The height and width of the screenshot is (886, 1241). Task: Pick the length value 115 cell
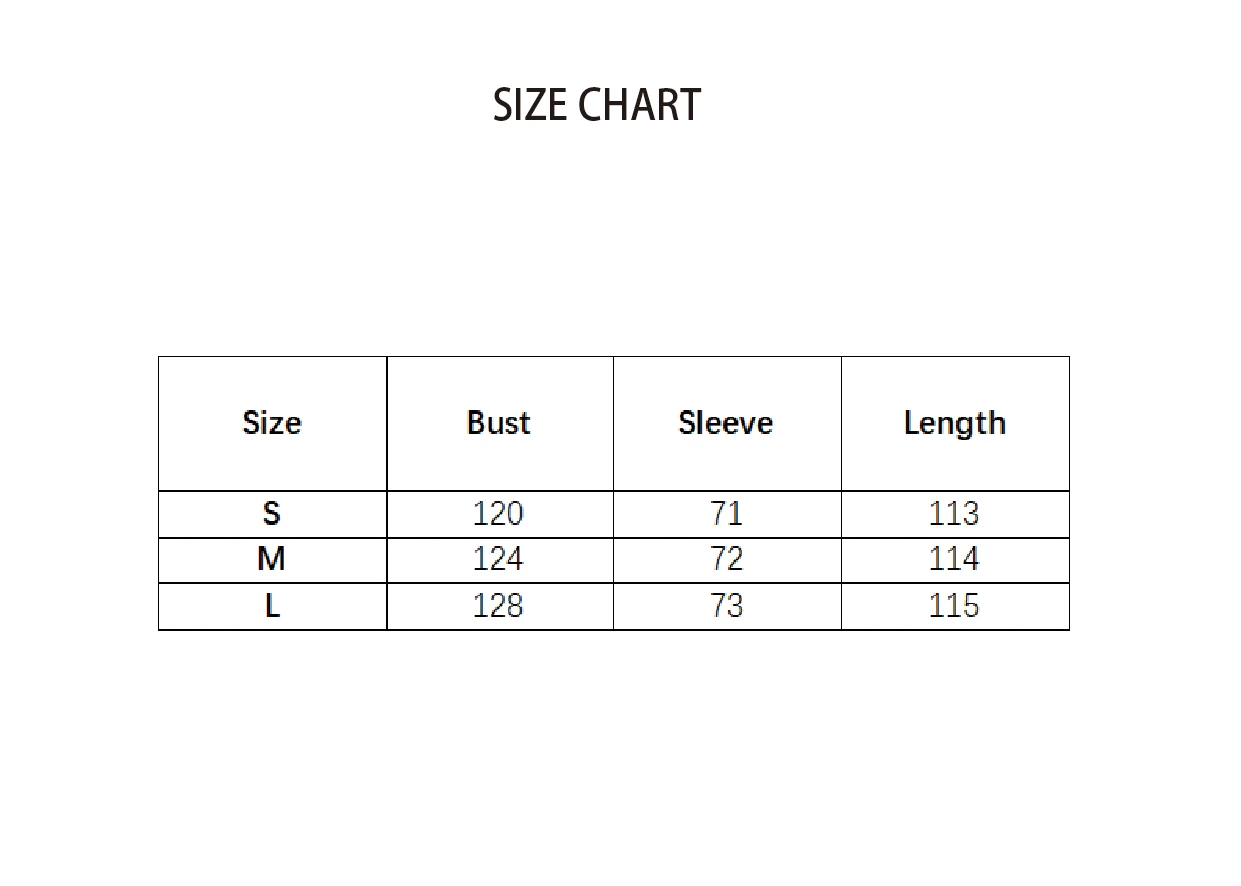pos(954,606)
